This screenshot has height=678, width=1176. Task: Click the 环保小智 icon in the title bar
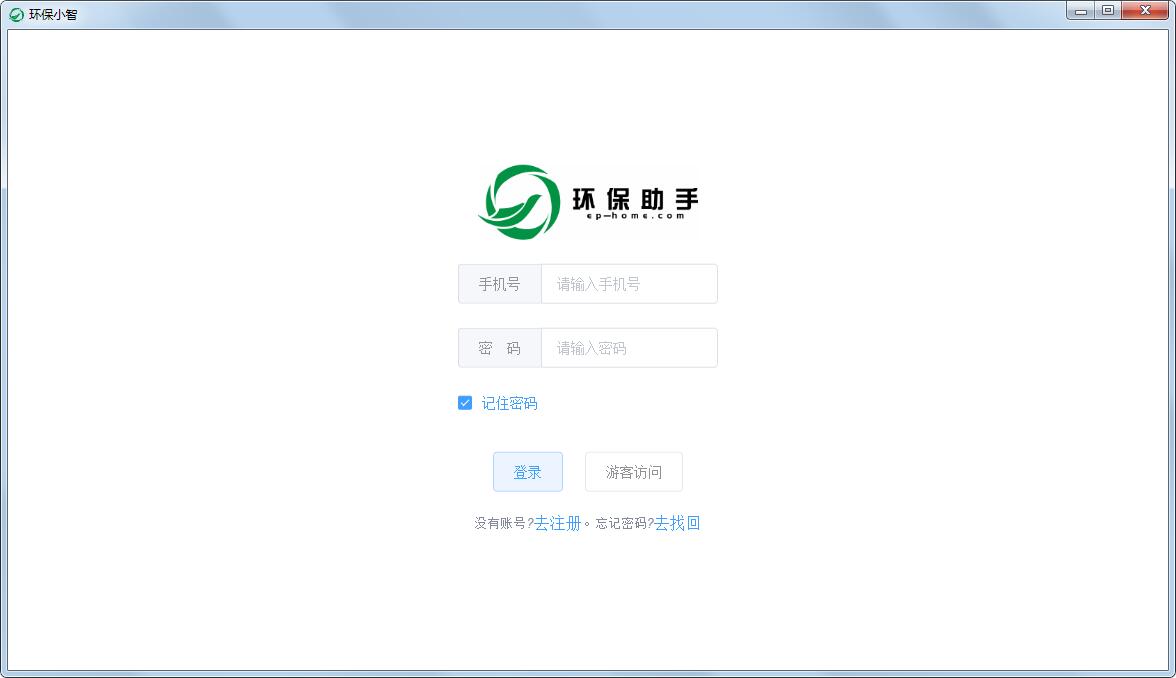point(15,13)
